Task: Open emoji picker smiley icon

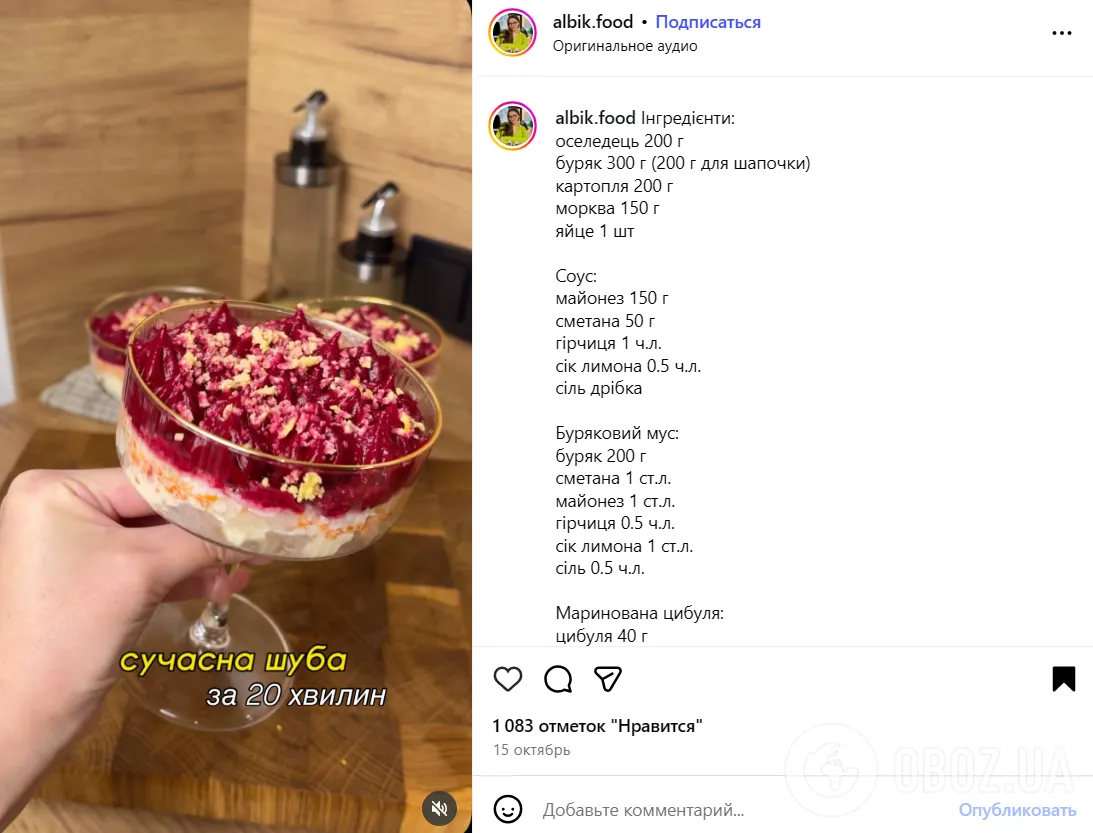Action: [x=507, y=809]
